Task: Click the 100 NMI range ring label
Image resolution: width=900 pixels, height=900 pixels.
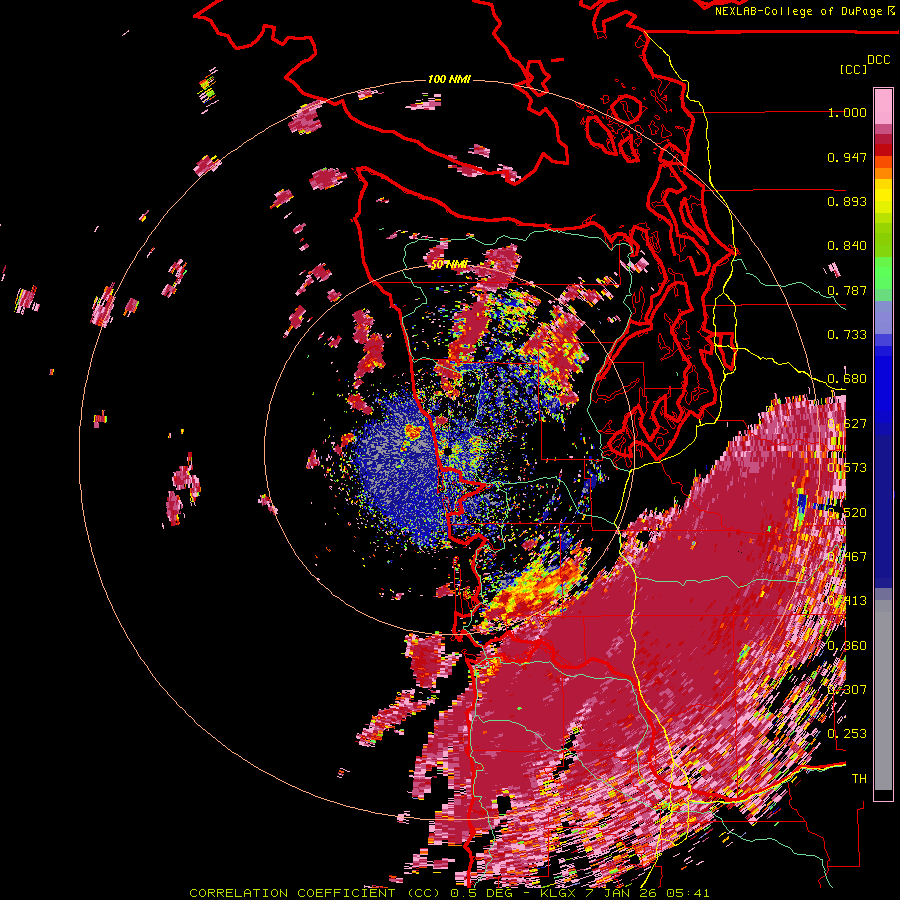Action: 449,79
